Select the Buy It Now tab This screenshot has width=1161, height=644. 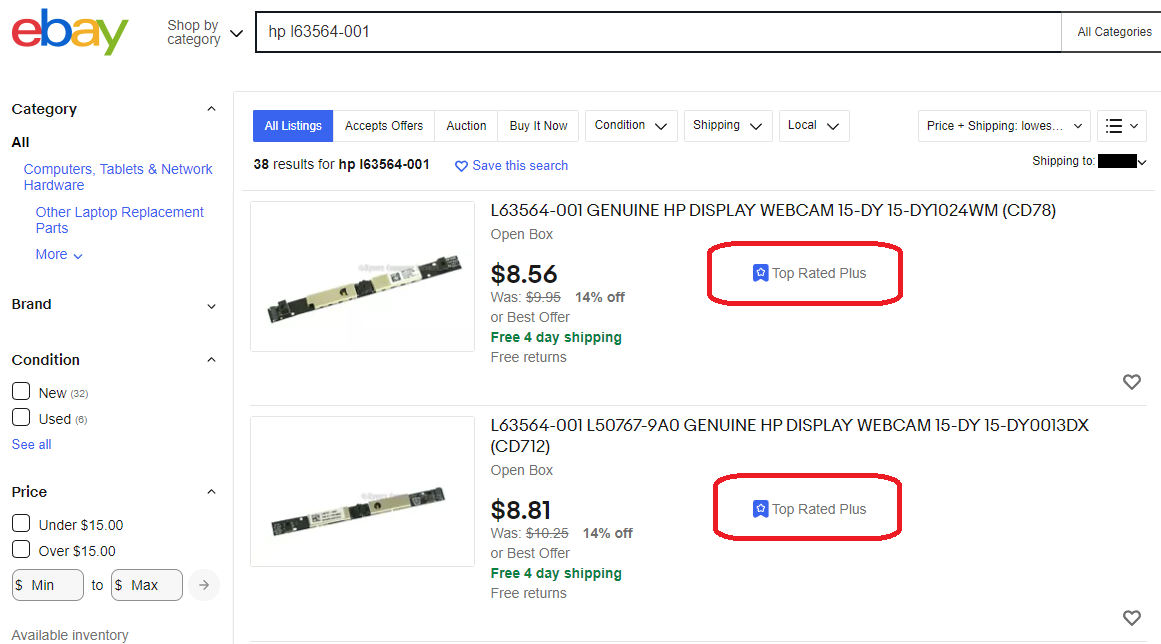538,126
